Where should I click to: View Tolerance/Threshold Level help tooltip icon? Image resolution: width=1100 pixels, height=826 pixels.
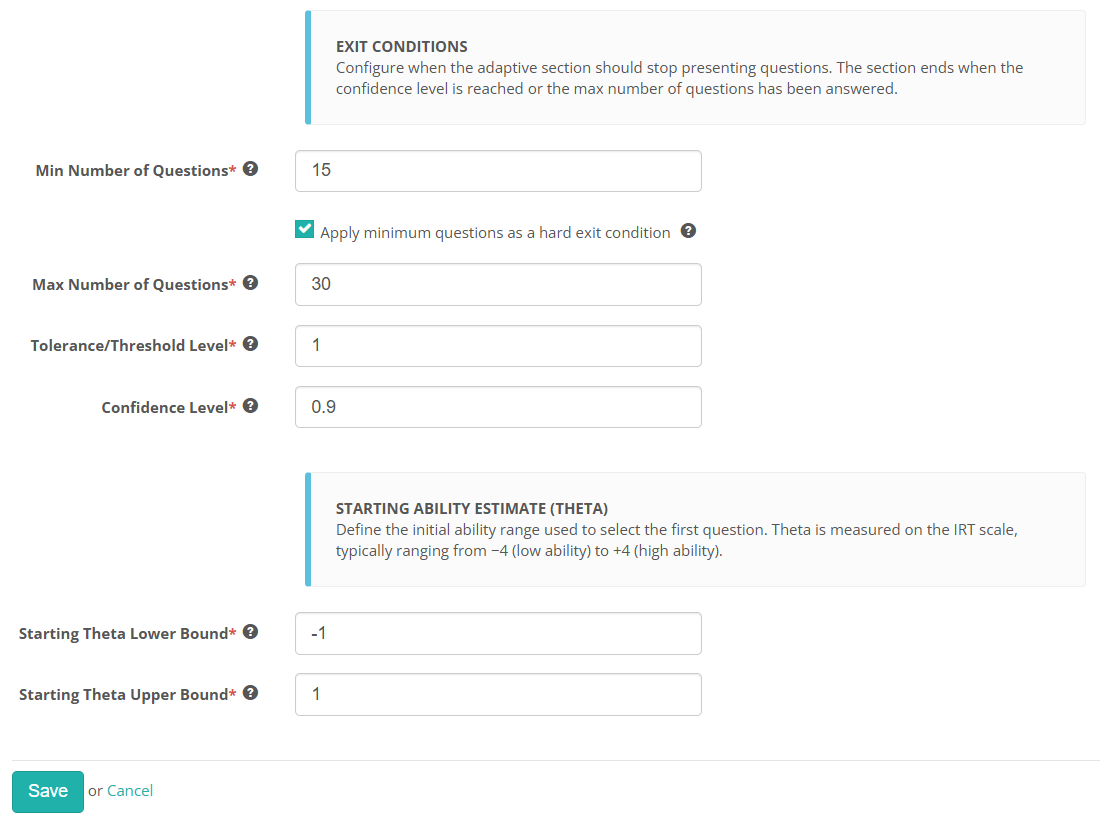(250, 344)
